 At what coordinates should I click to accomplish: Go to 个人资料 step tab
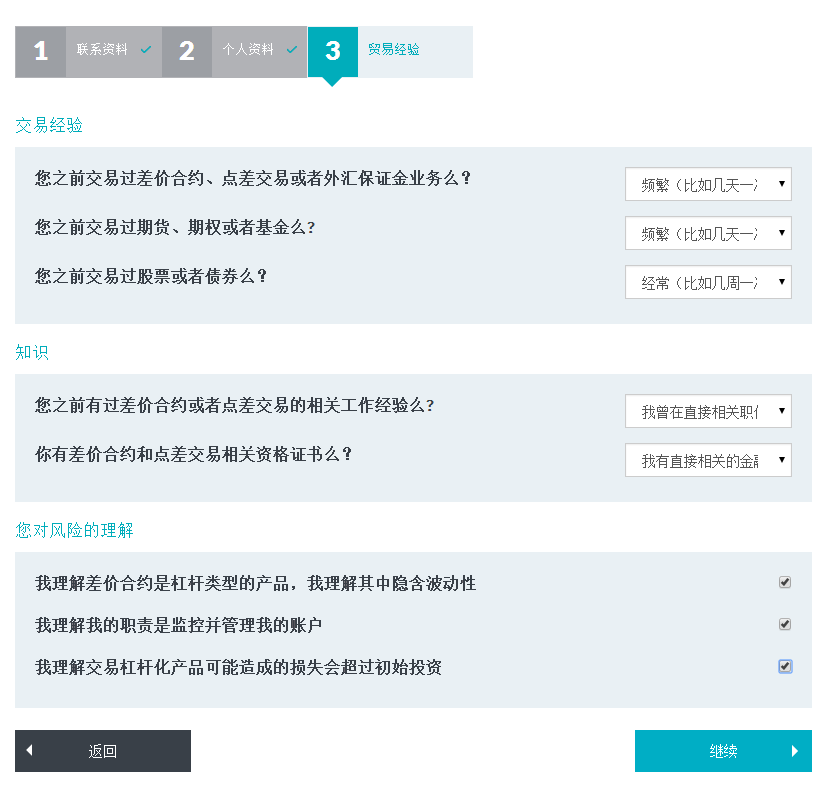(247, 50)
